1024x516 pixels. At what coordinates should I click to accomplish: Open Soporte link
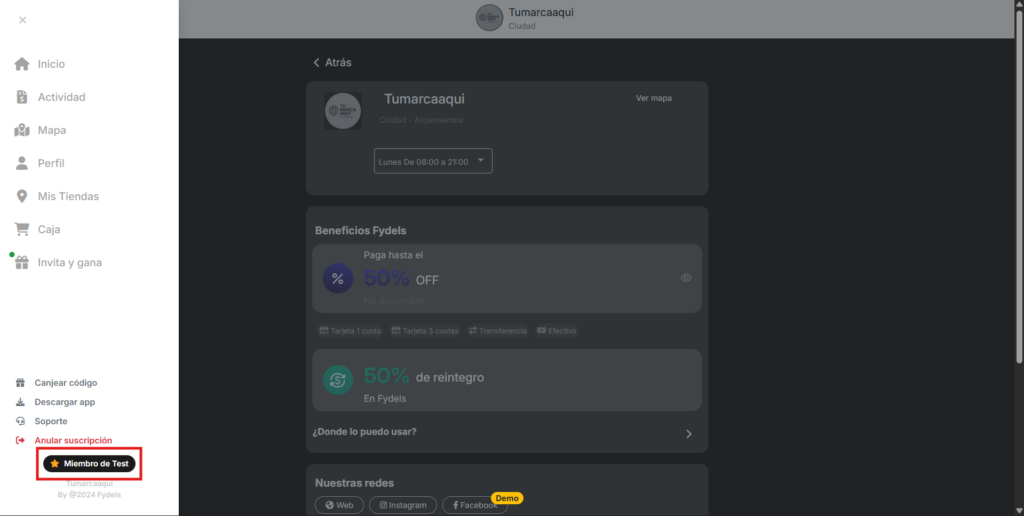(x=51, y=421)
